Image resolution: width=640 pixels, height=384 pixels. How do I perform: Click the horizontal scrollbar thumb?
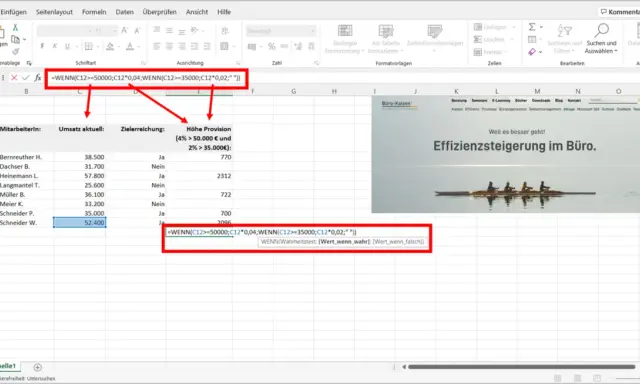(522, 367)
